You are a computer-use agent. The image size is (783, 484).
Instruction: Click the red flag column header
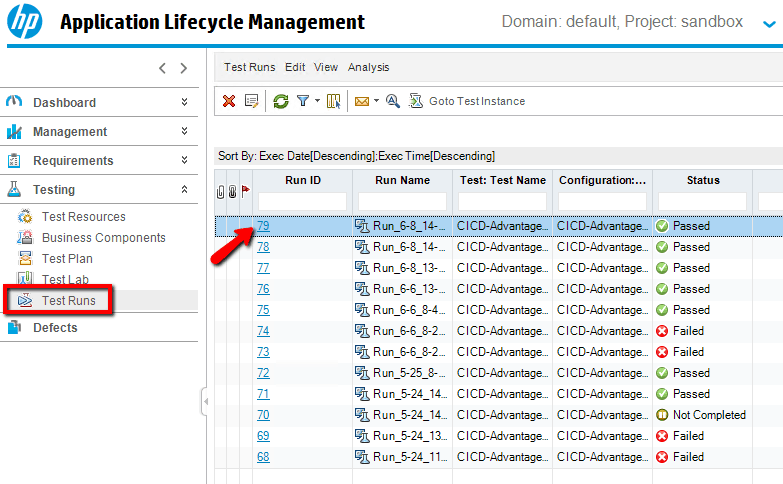click(x=246, y=191)
